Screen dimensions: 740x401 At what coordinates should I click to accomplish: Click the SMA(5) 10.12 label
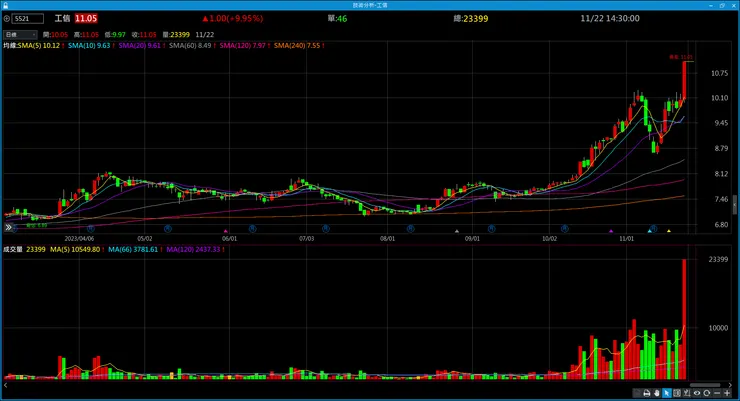click(39, 46)
